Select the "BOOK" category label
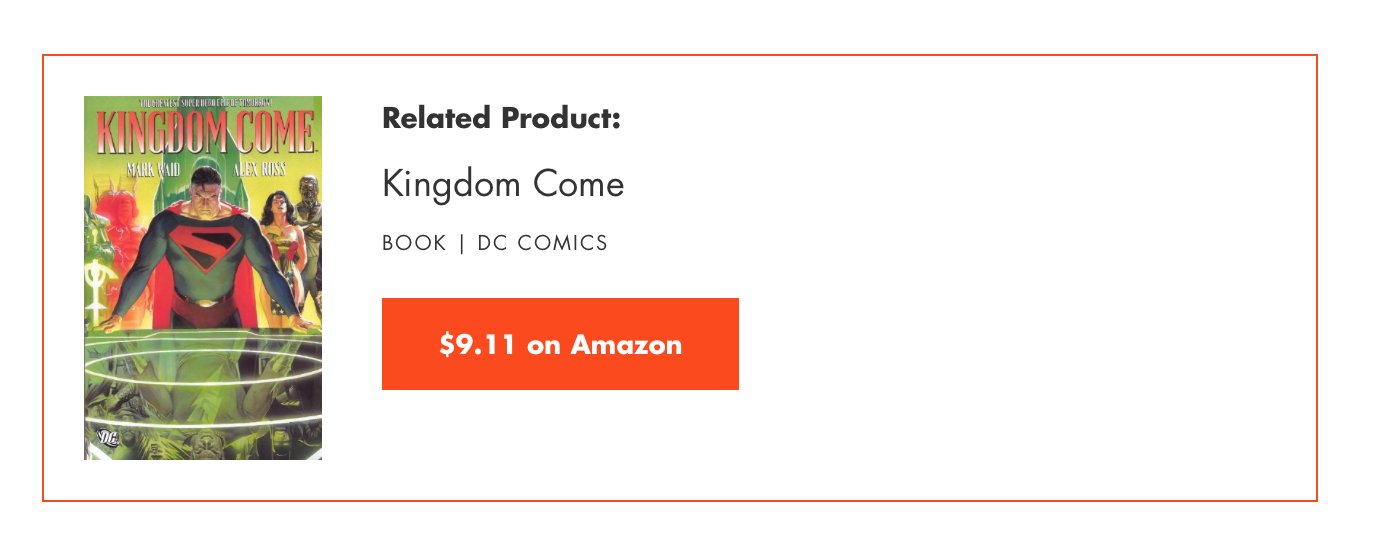Viewport: 1374px width, 548px height. tap(414, 243)
